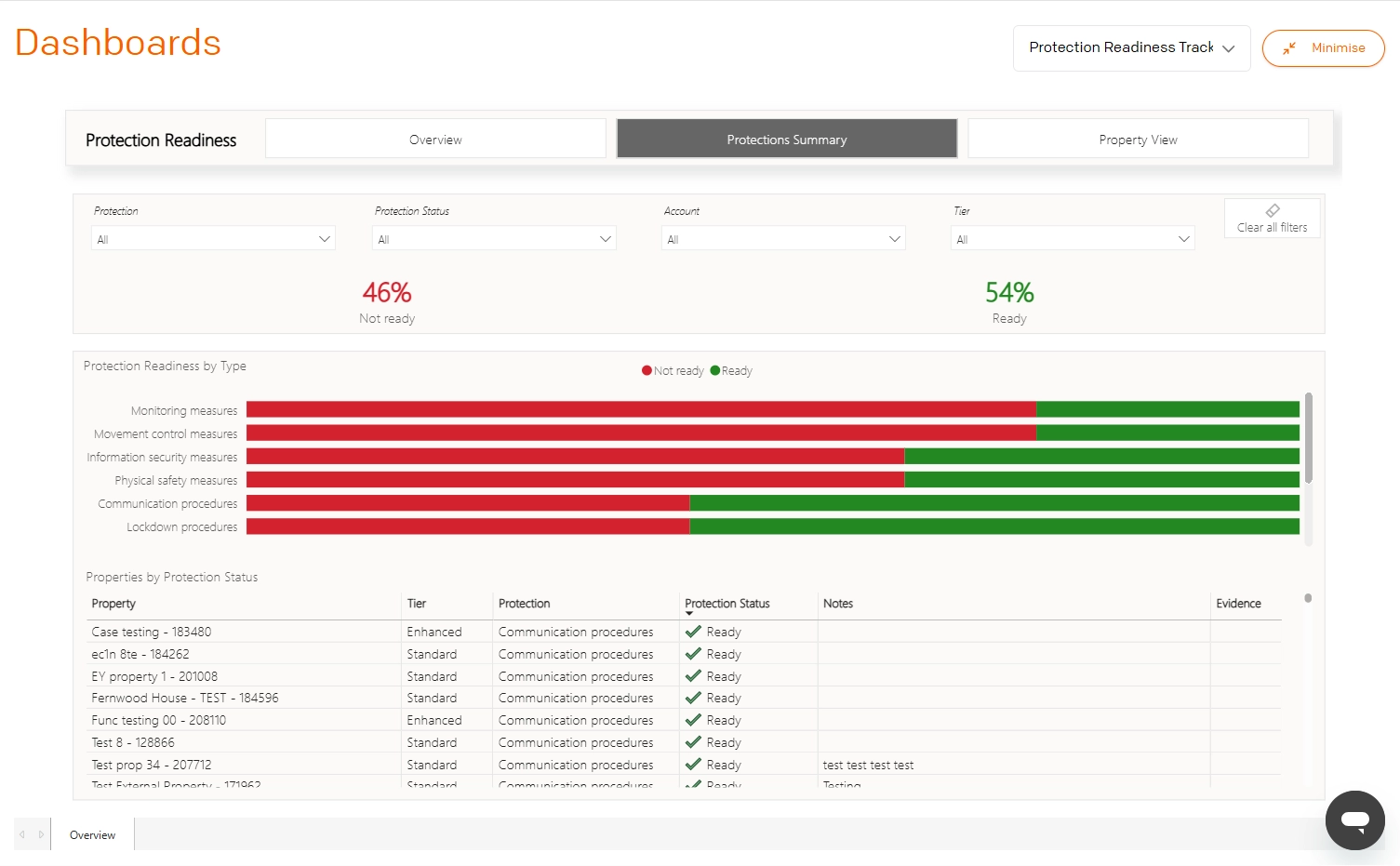The height and width of the screenshot is (866, 1400).
Task: Click the Ready checkmark for Case testing row
Action: (693, 632)
